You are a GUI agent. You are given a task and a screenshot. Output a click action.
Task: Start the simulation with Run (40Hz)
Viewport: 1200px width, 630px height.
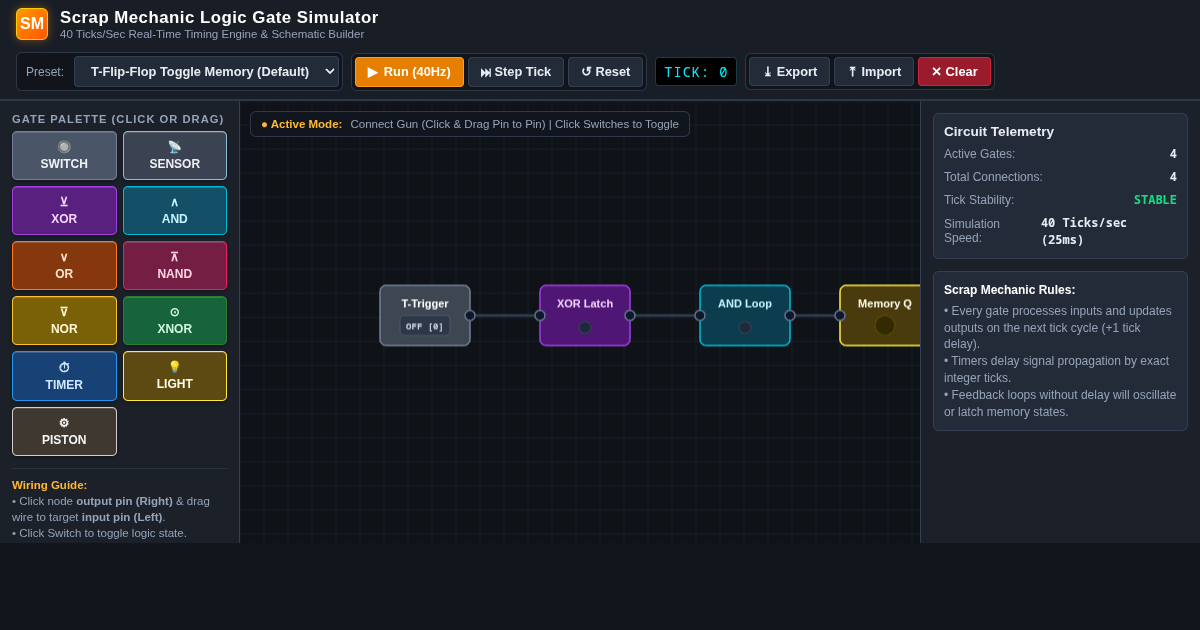pos(409,72)
